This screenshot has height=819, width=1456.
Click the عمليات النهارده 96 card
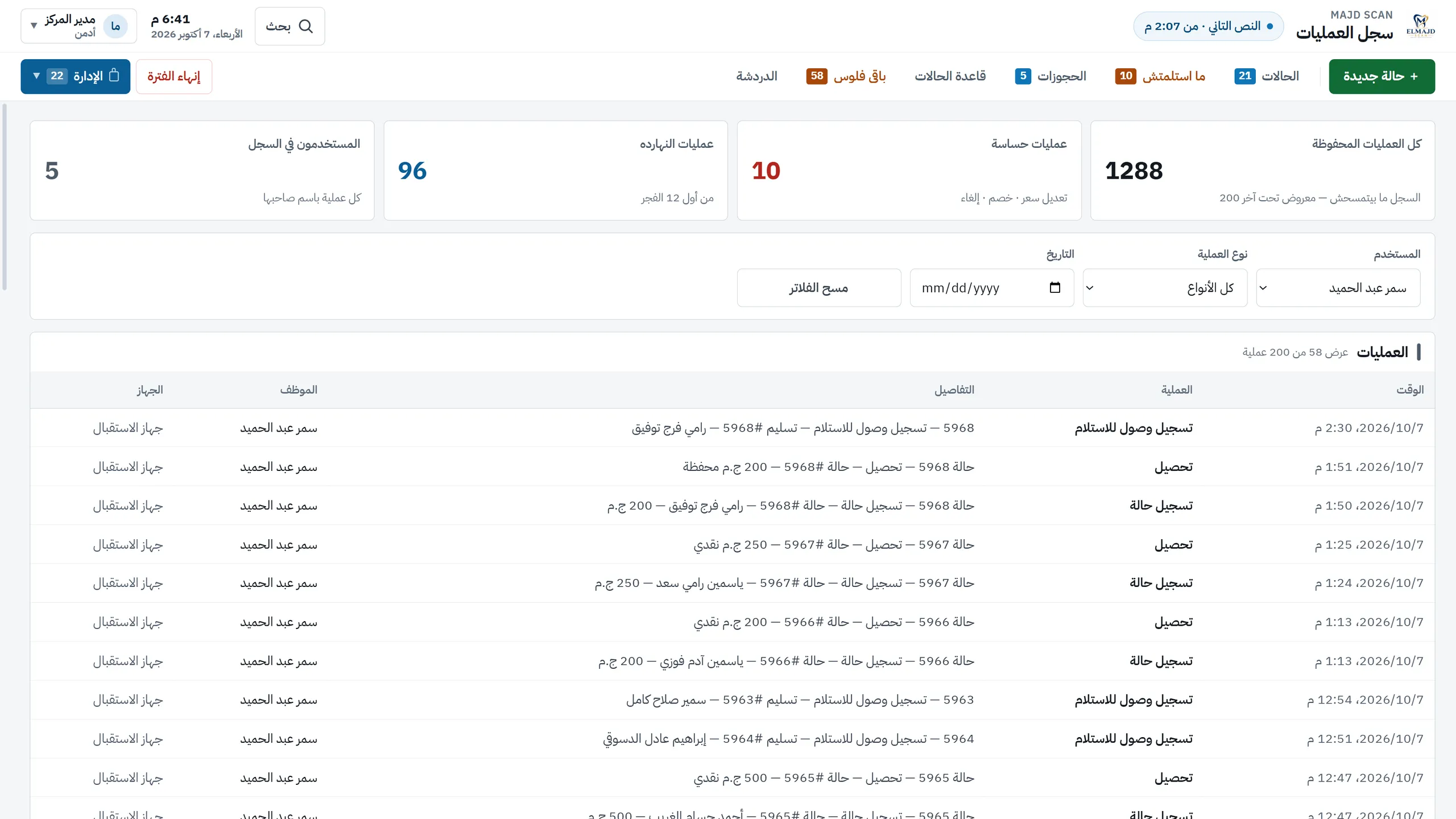click(556, 171)
